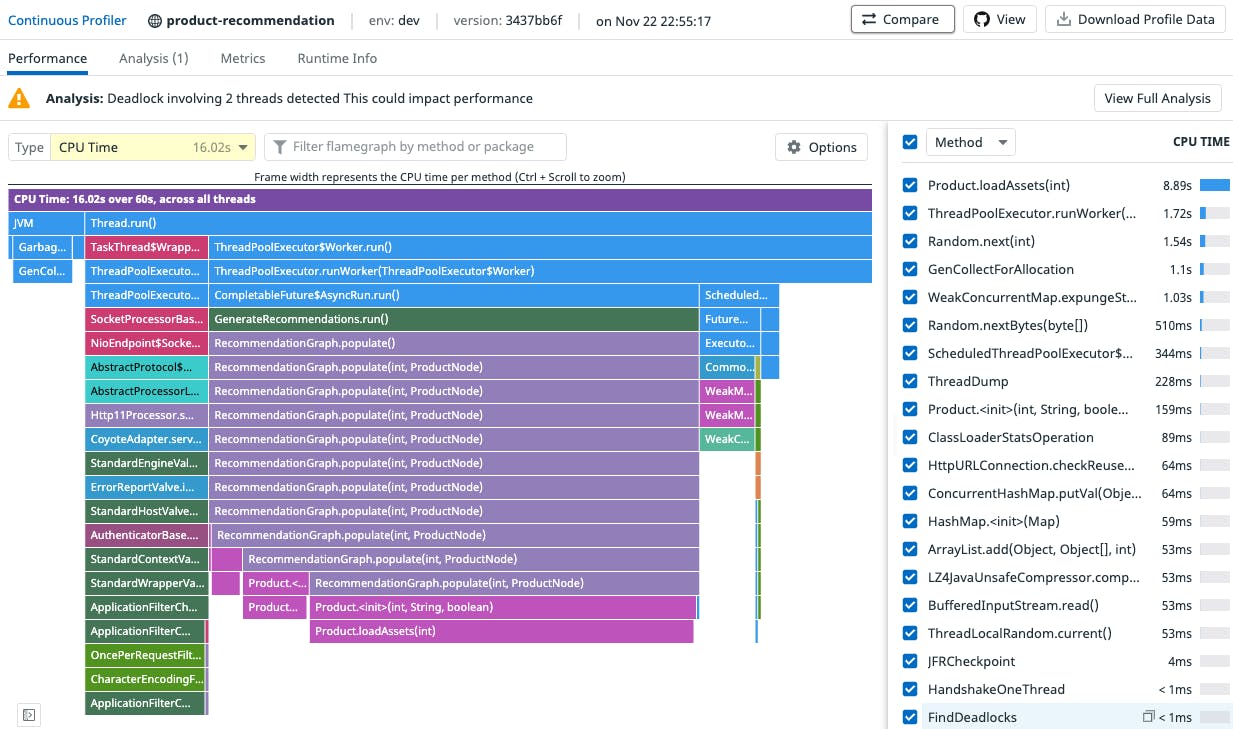Open the Options settings for the flamegraph

(x=821, y=147)
